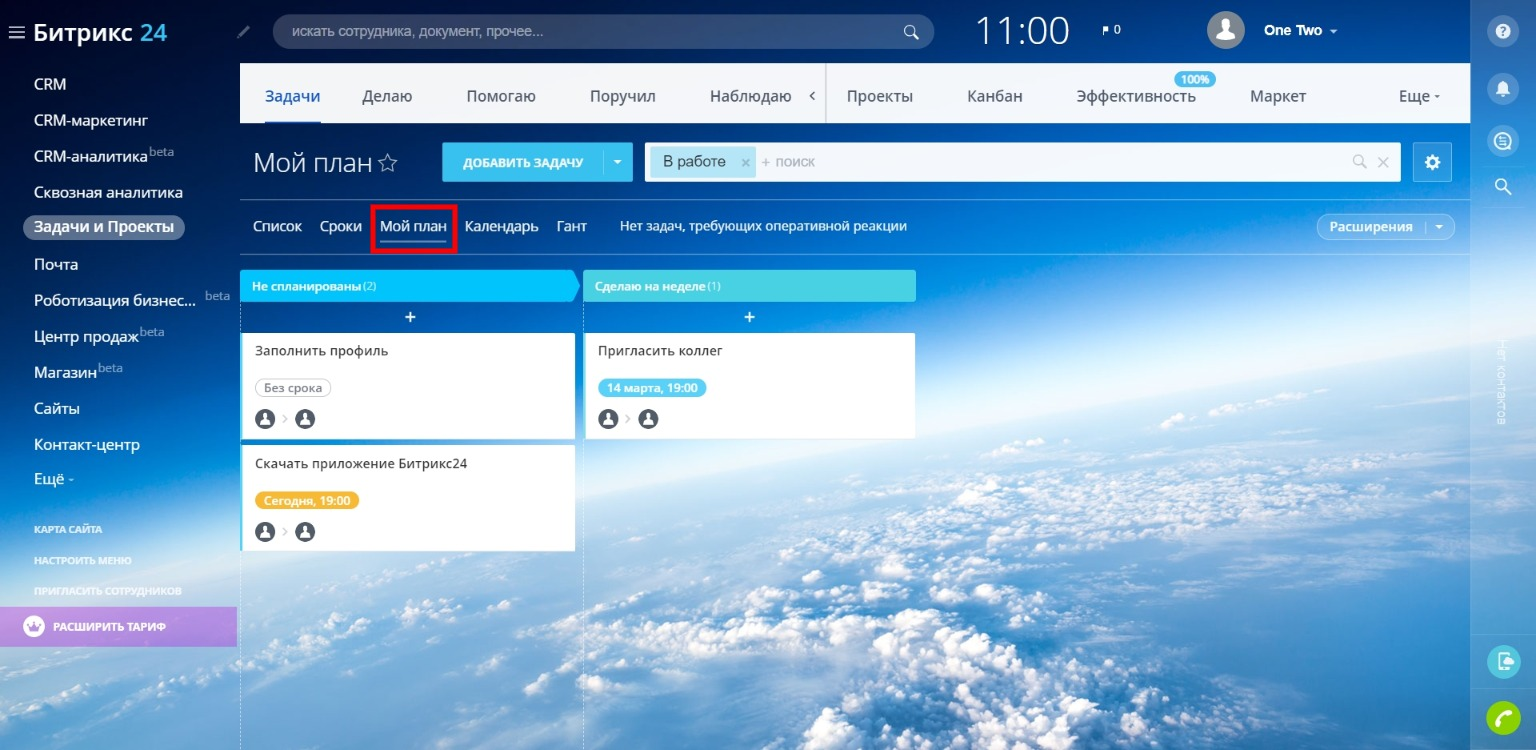This screenshot has width=1536, height=750.
Task: Open the Эффективность tab
Action: click(1136, 96)
